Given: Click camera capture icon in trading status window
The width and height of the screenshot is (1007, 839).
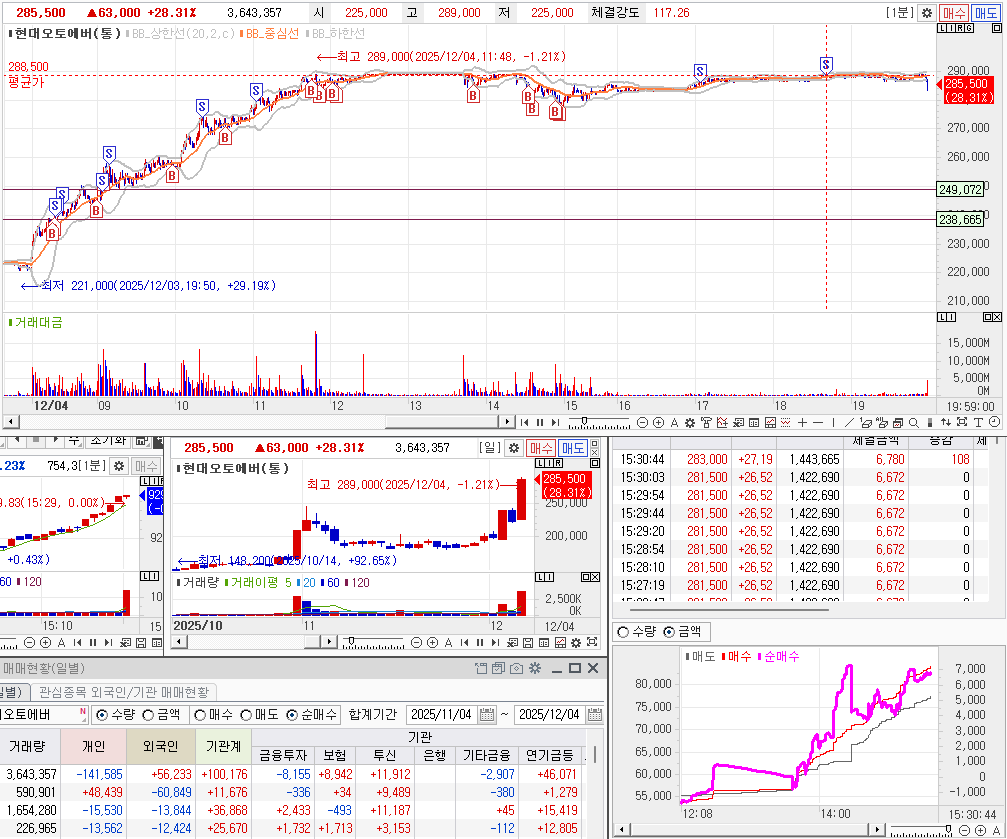Looking at the screenshot, I should coord(516,669).
